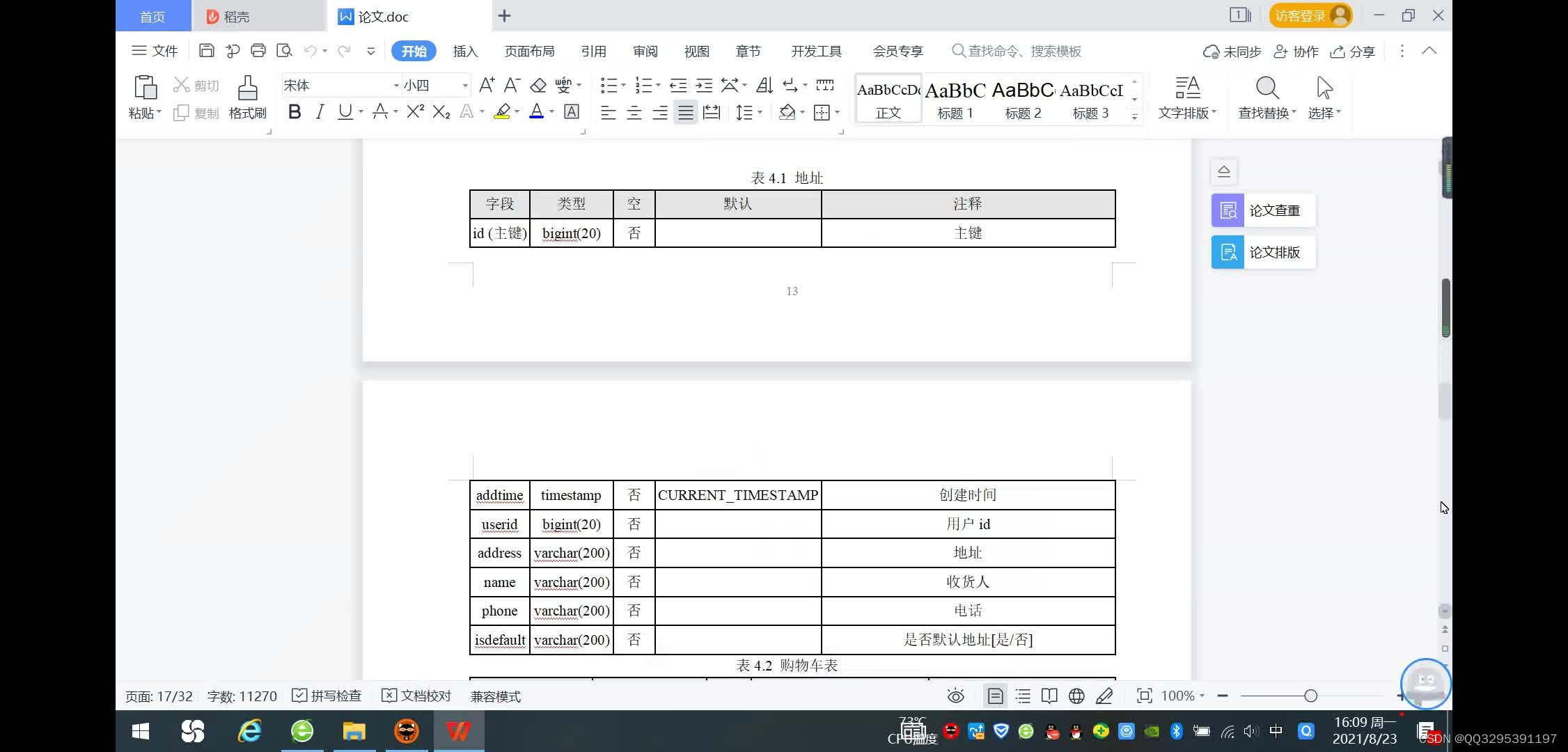Switch to the 稻壳 tab
Viewport: 1568px width, 752px height.
click(258, 16)
